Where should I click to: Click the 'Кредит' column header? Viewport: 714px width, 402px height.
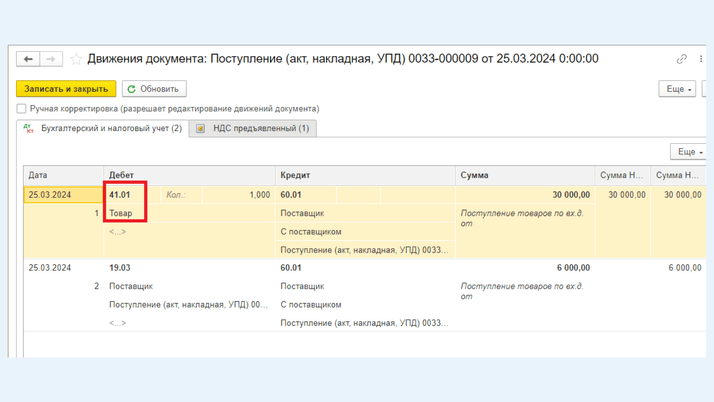[365, 175]
